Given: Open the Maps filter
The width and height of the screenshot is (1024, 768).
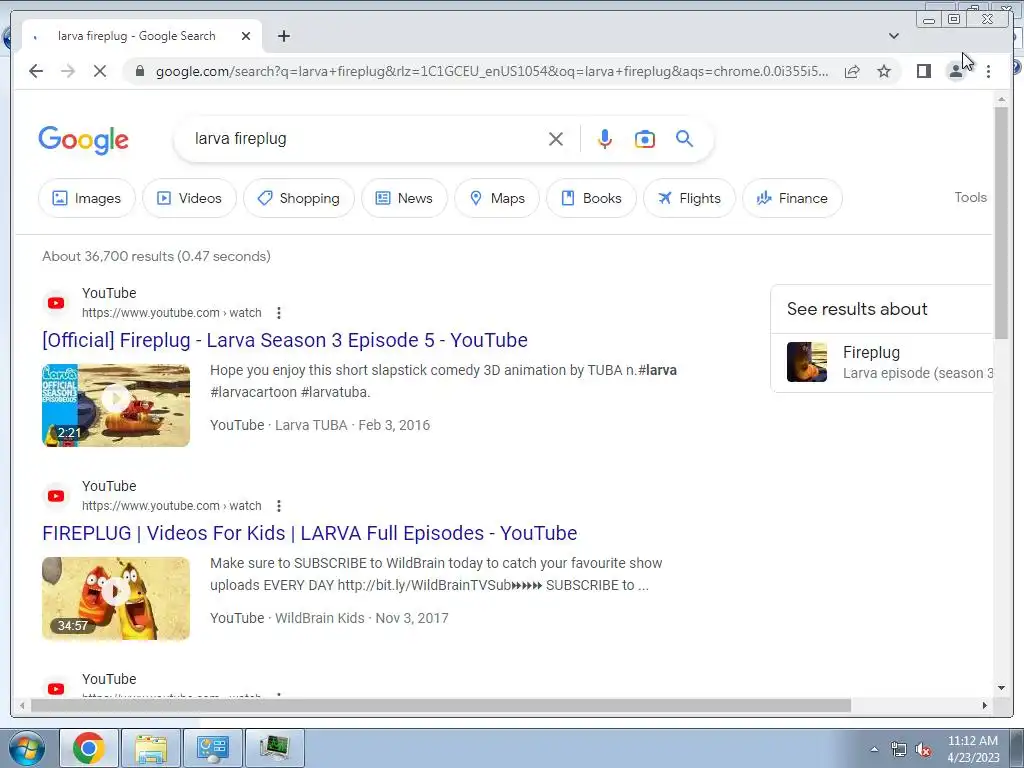Looking at the screenshot, I should pyautogui.click(x=497, y=198).
